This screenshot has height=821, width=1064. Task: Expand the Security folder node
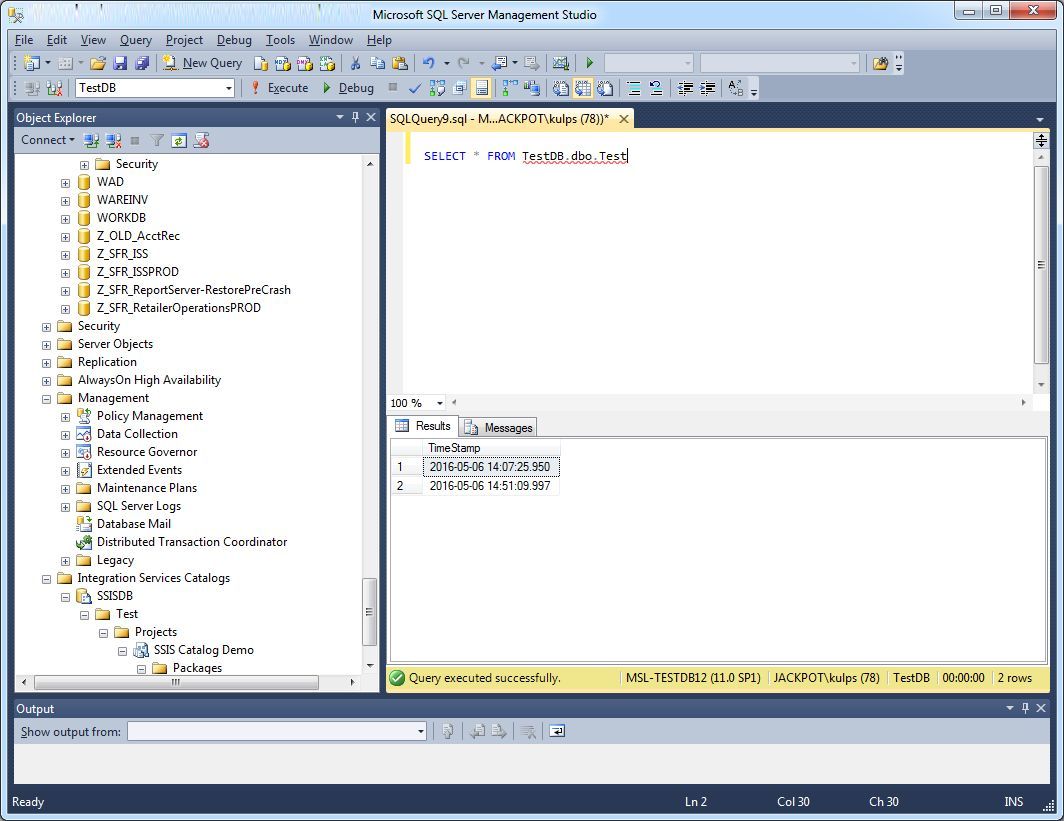[x=46, y=326]
